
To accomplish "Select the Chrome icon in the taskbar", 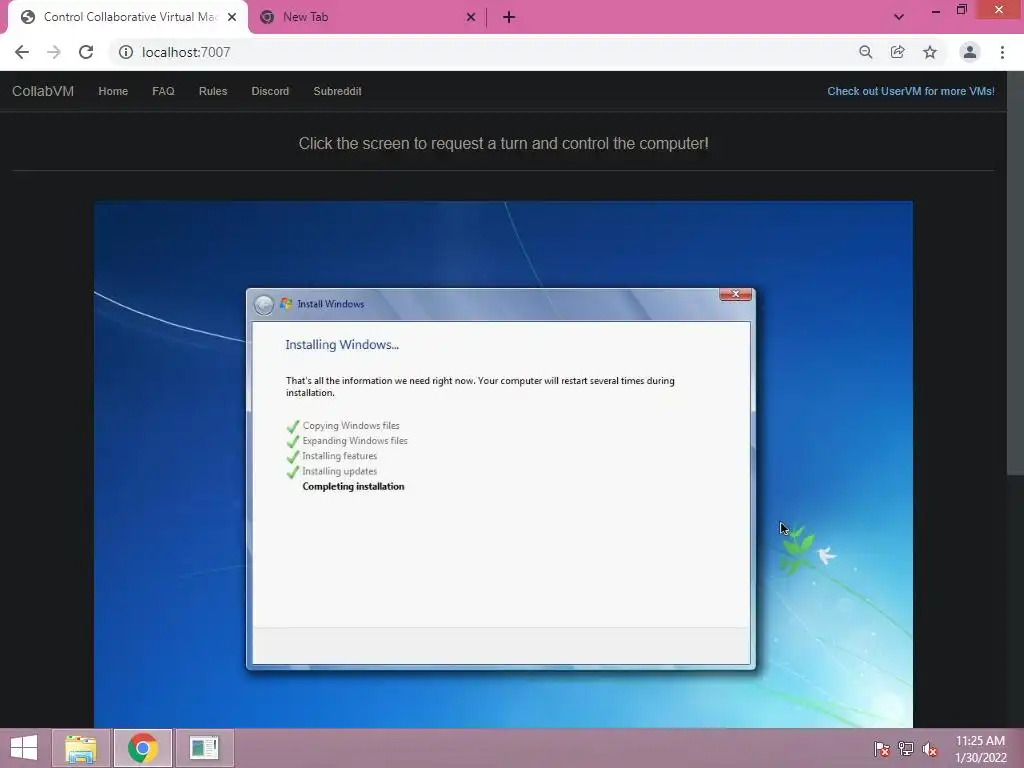I will (x=142, y=748).
